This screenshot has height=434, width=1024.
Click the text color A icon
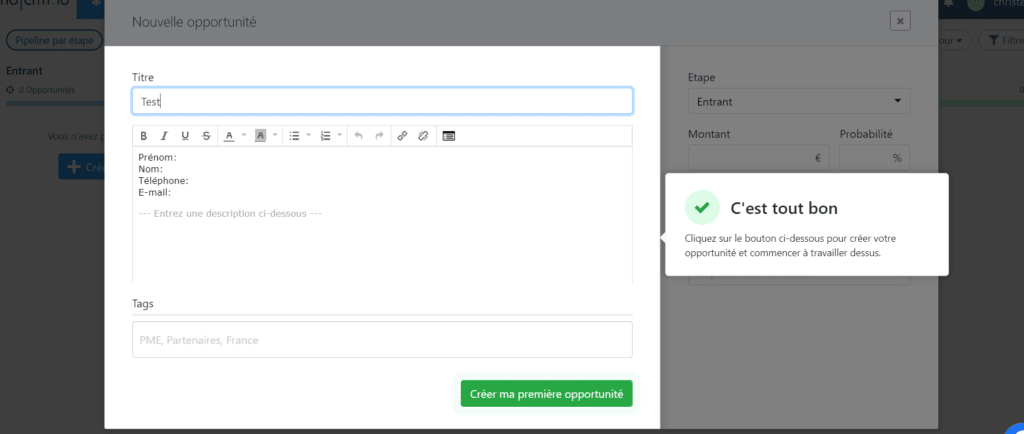229,136
